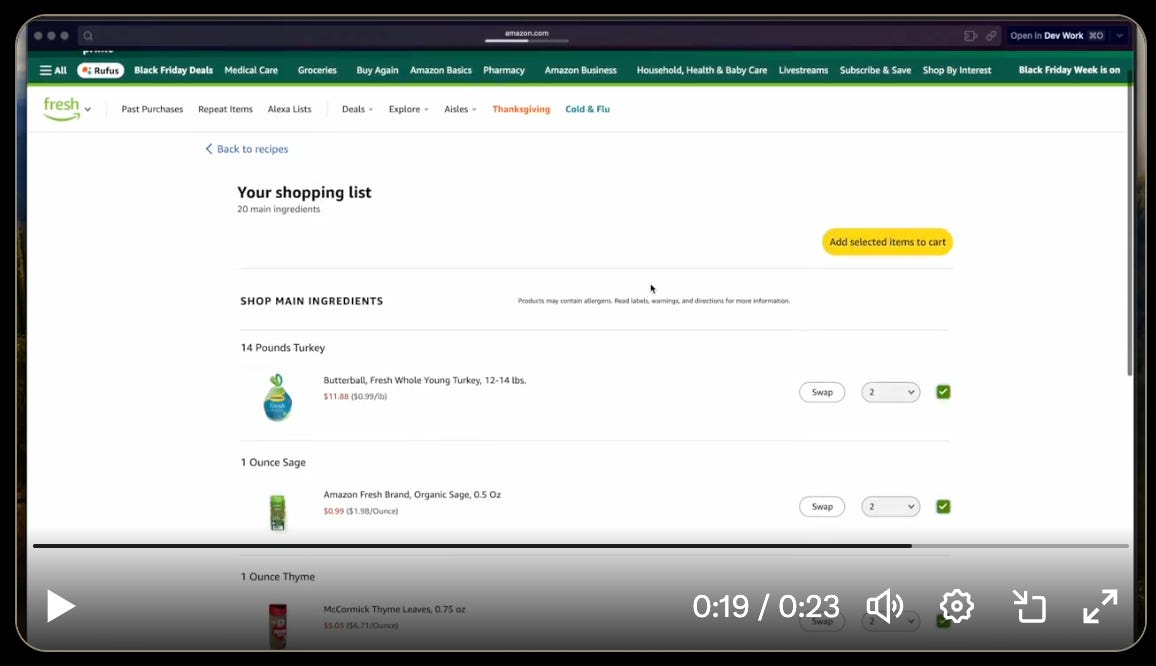1156x666 pixels.
Task: Open the All hamburger menu
Action: pyautogui.click(x=52, y=70)
